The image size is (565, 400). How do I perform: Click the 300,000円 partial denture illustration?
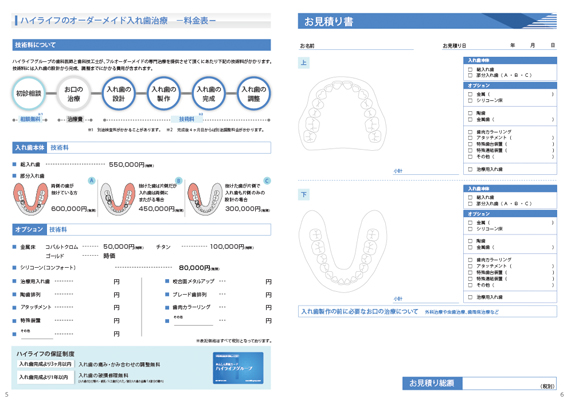click(205, 199)
